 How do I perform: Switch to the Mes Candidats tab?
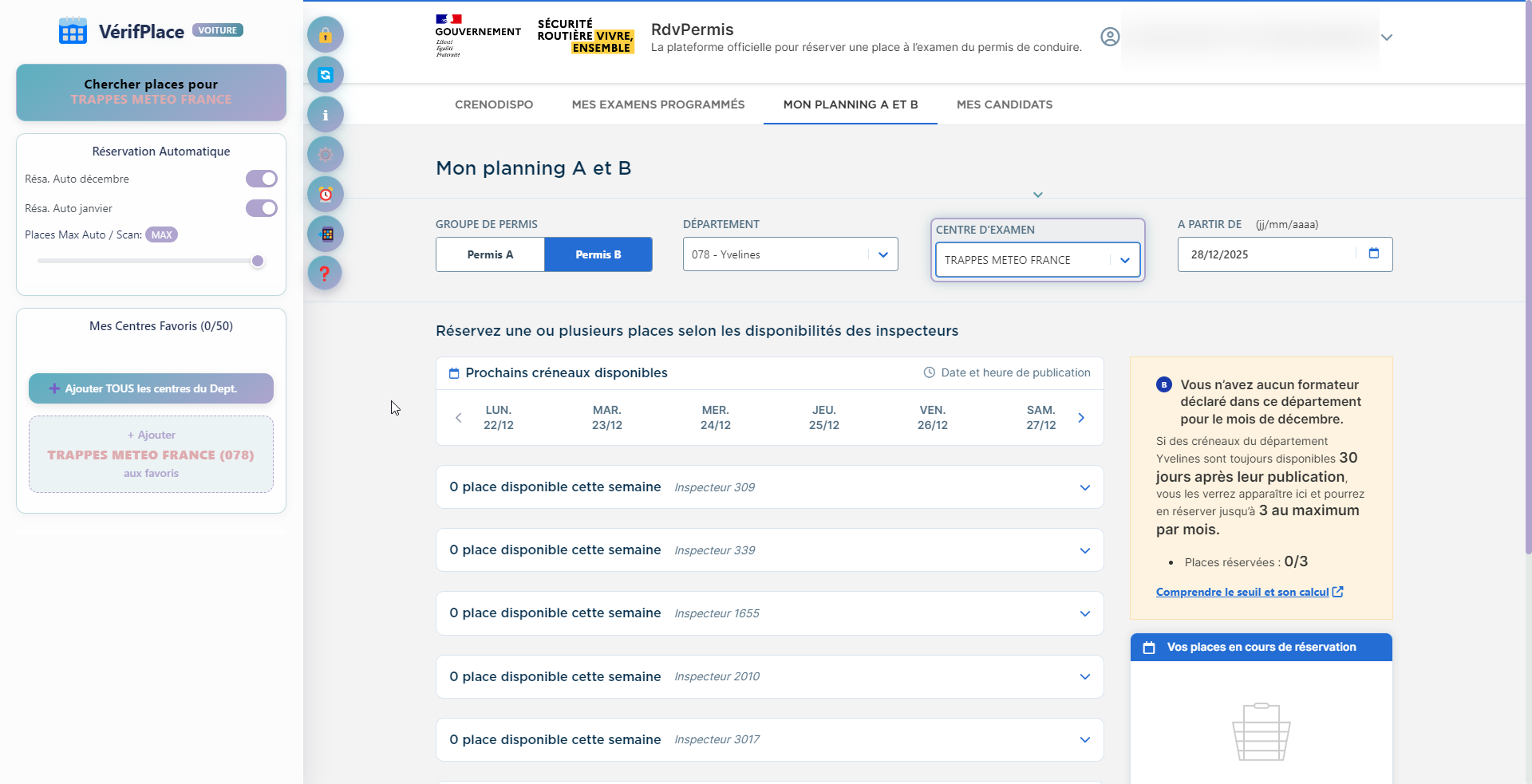click(1004, 104)
